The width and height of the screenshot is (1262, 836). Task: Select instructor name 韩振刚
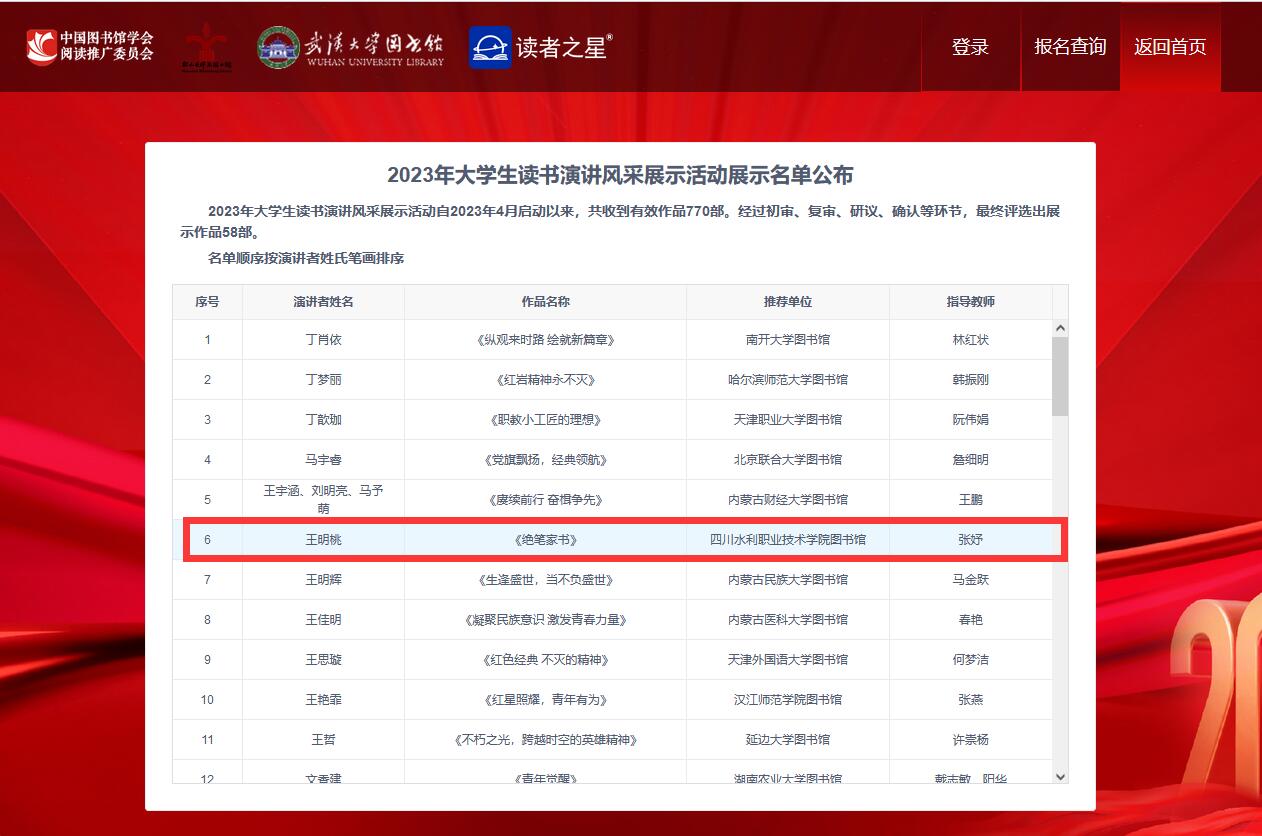tap(971, 380)
